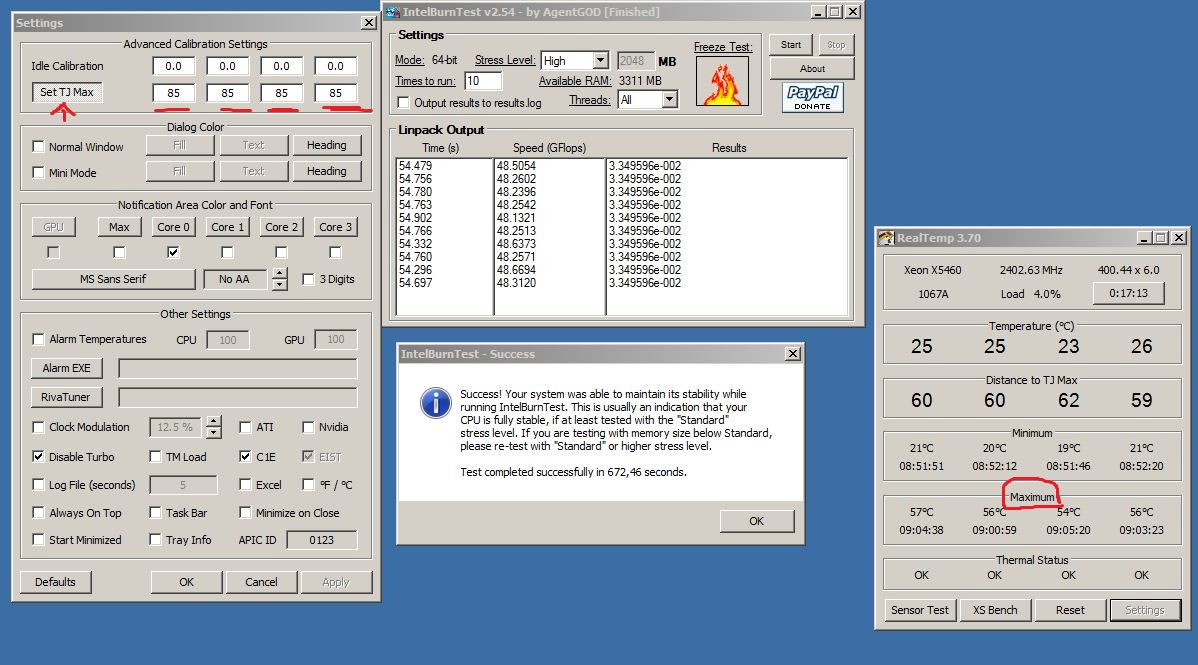Check the TM Load option

pos(155,456)
